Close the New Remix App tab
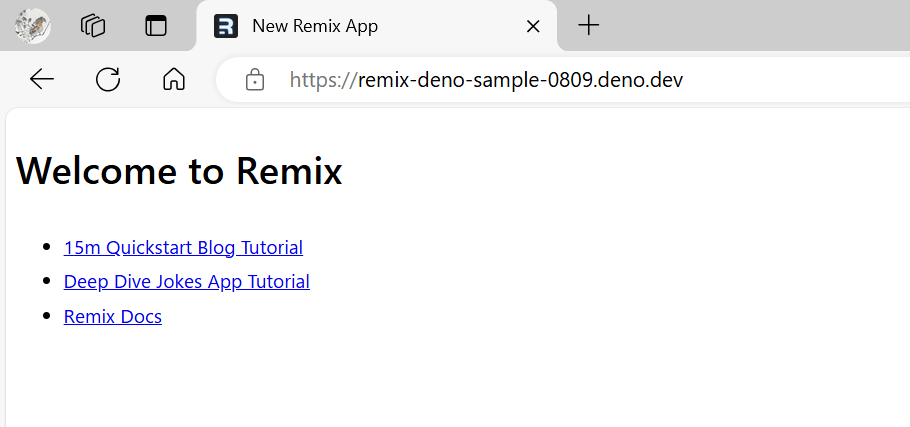This screenshot has width=910, height=427. [533, 26]
